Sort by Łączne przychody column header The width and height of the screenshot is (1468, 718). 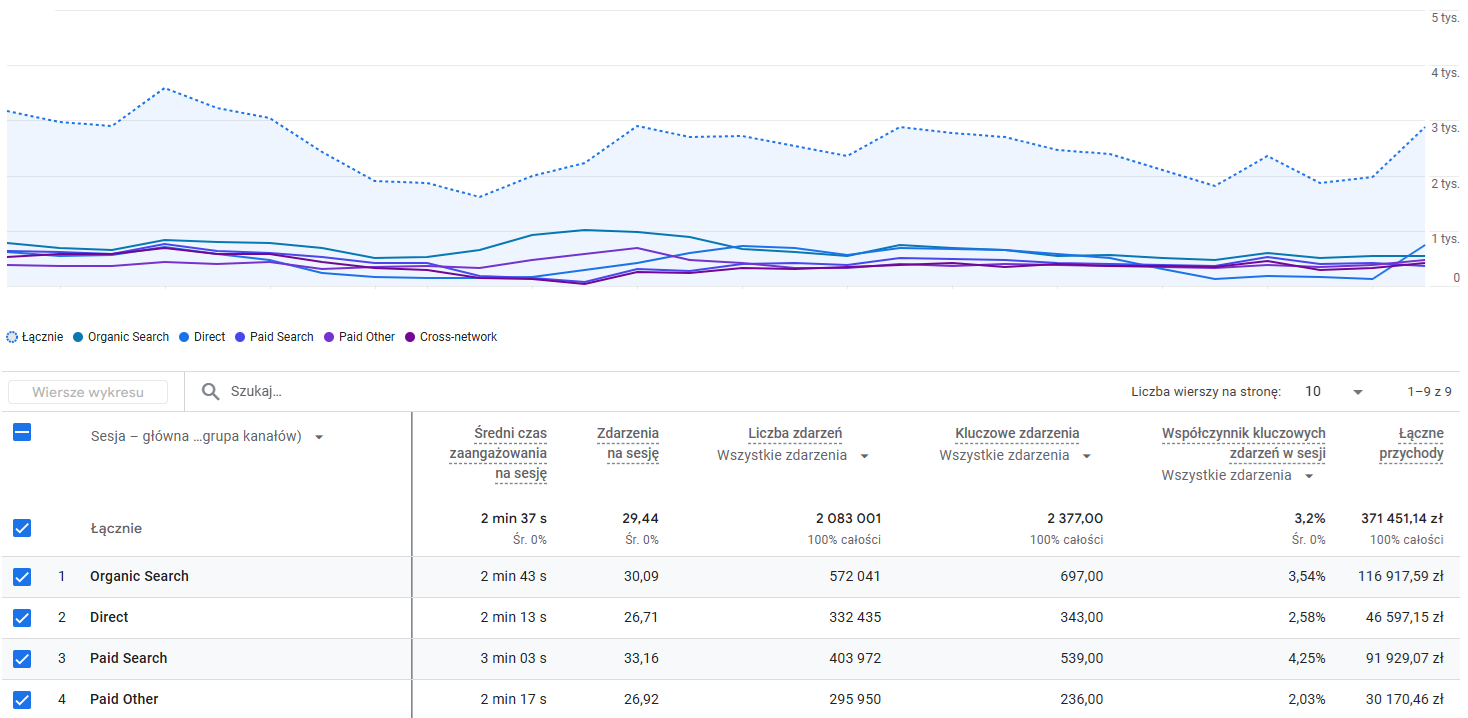tap(1411, 443)
